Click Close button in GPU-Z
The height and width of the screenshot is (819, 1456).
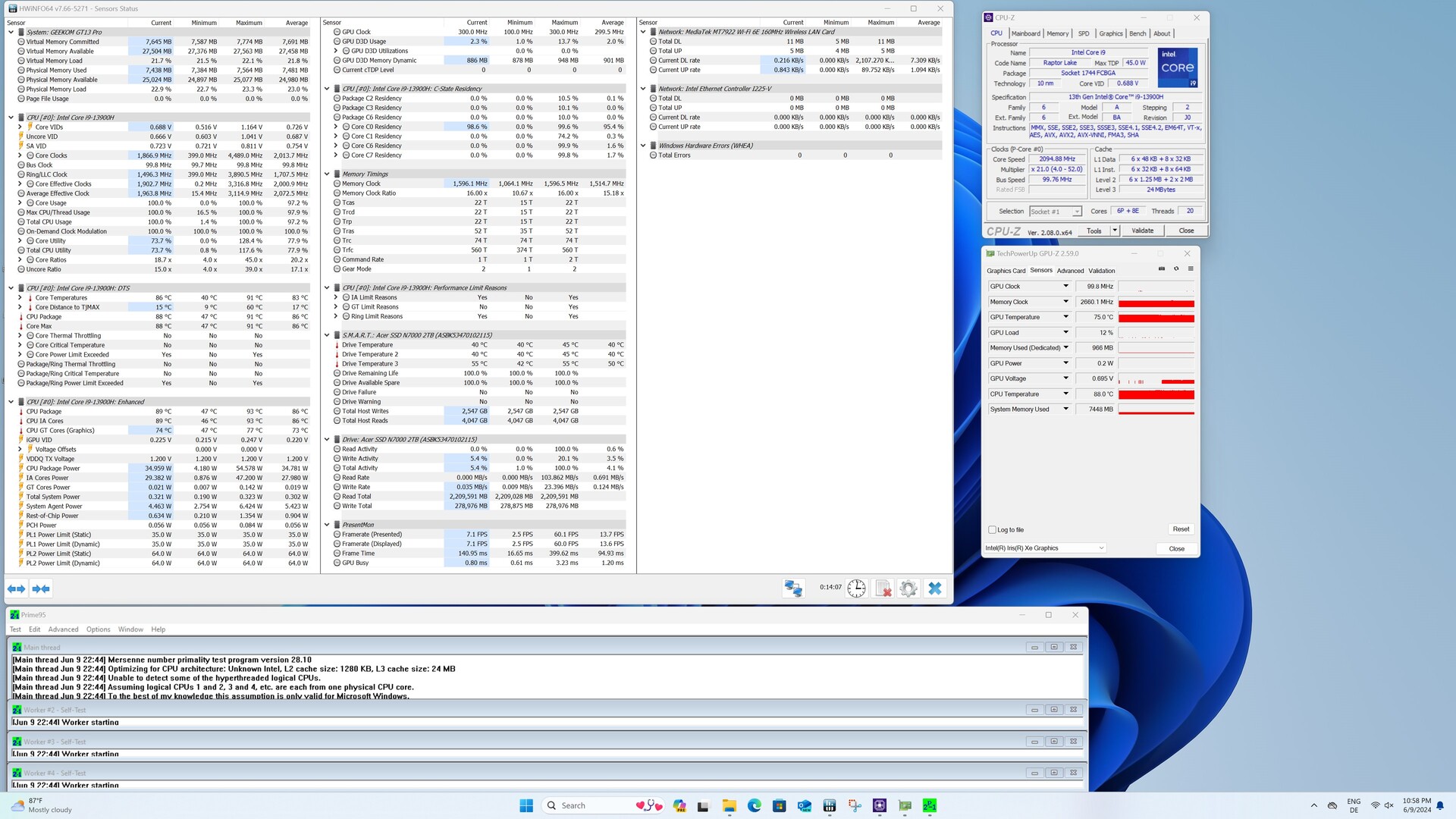1176,548
